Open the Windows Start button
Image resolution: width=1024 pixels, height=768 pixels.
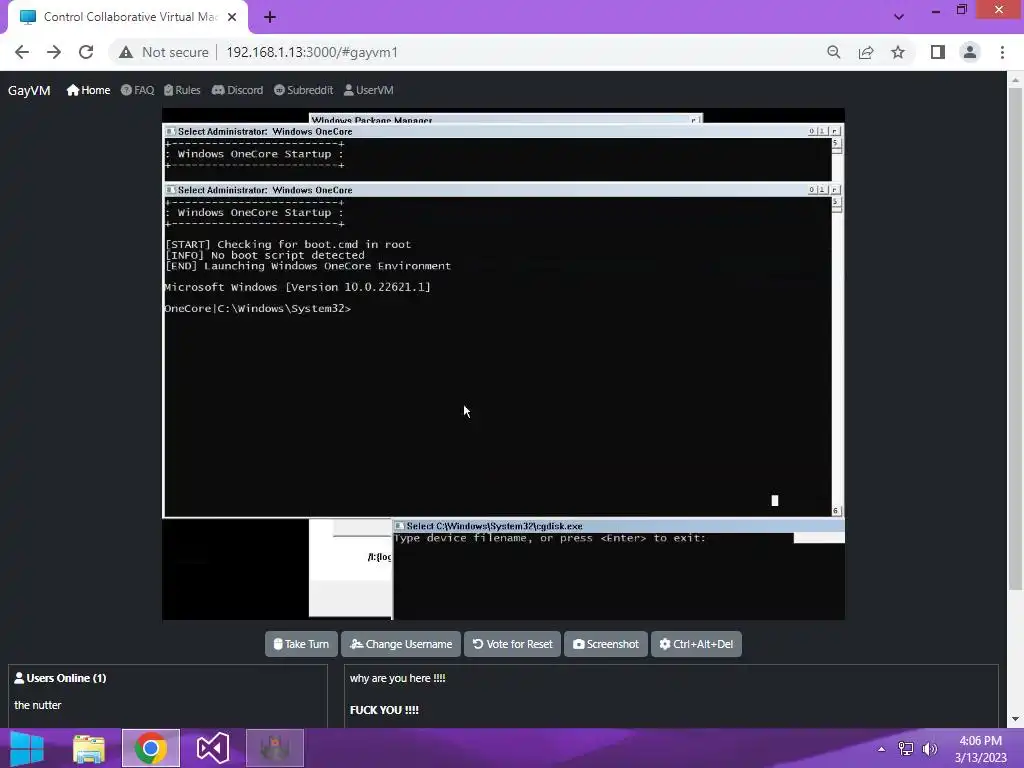point(27,748)
